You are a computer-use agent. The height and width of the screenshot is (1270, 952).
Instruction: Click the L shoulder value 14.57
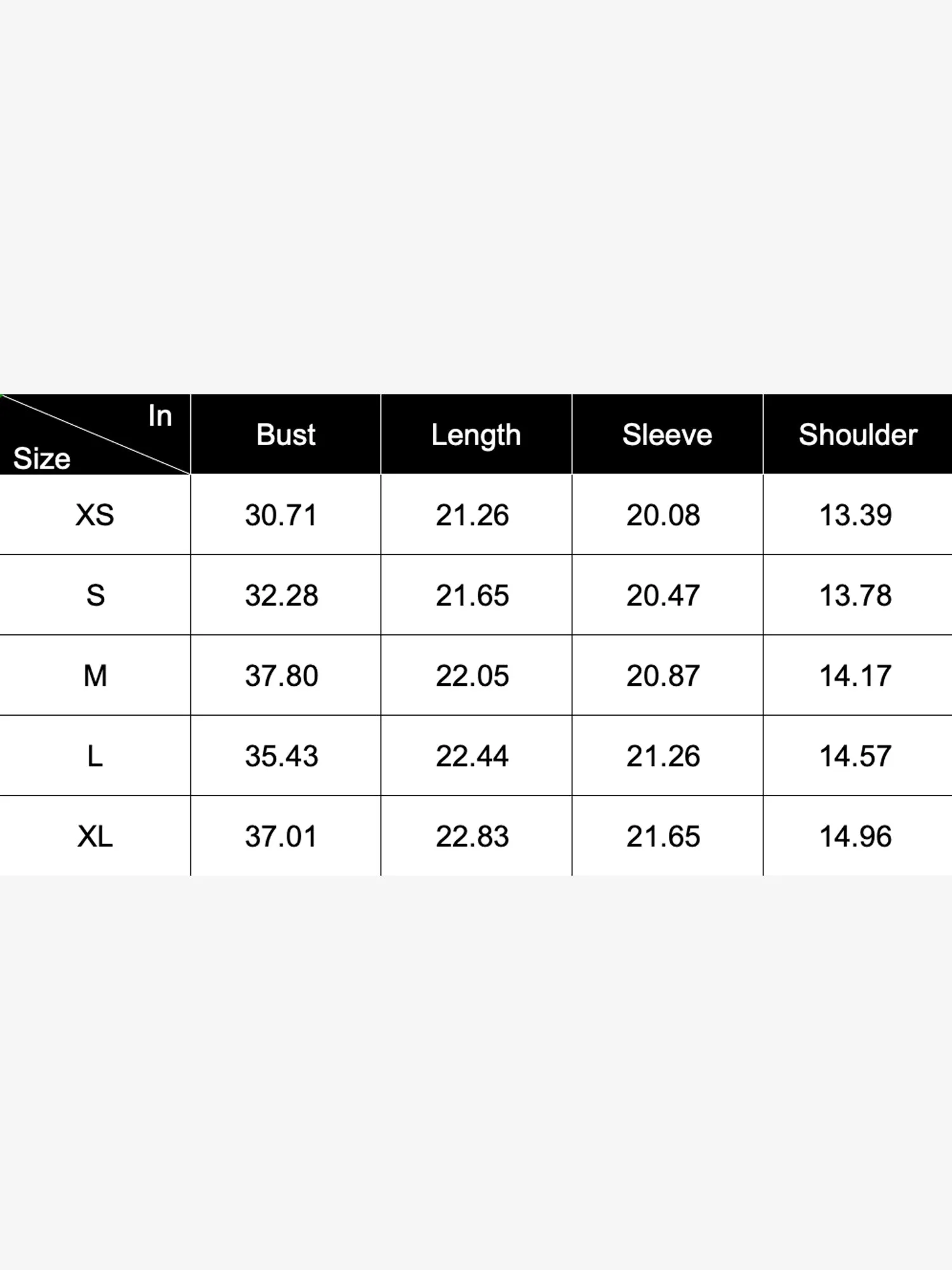click(856, 756)
